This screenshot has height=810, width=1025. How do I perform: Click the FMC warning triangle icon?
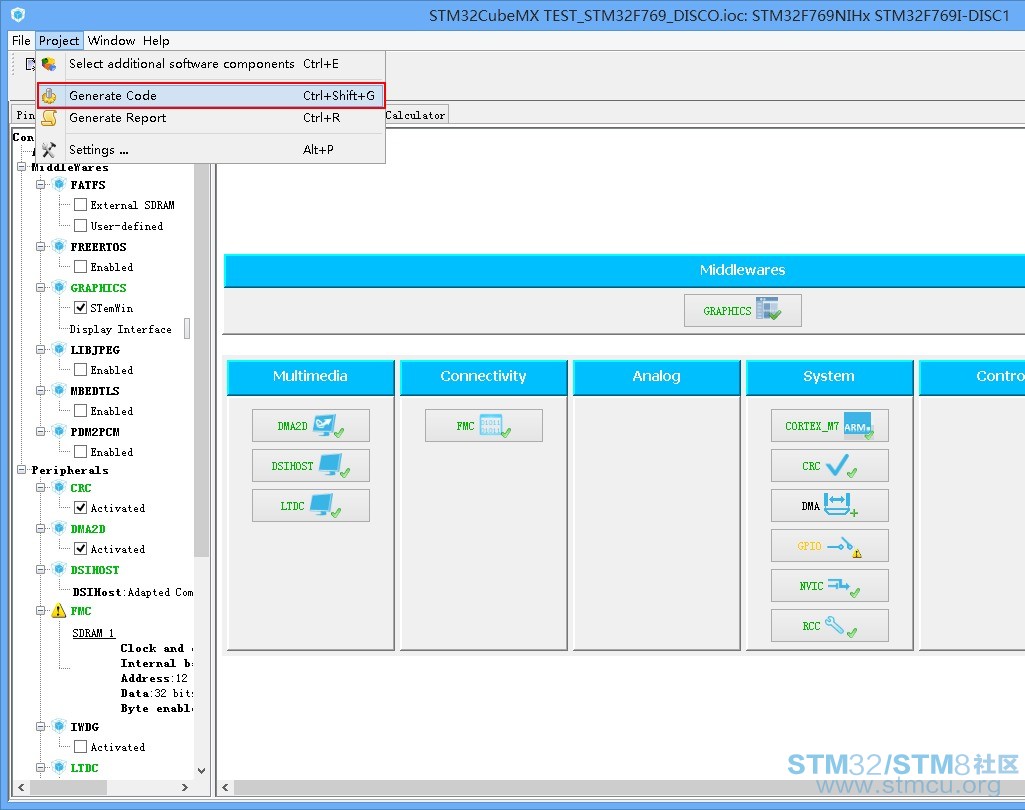click(x=59, y=611)
